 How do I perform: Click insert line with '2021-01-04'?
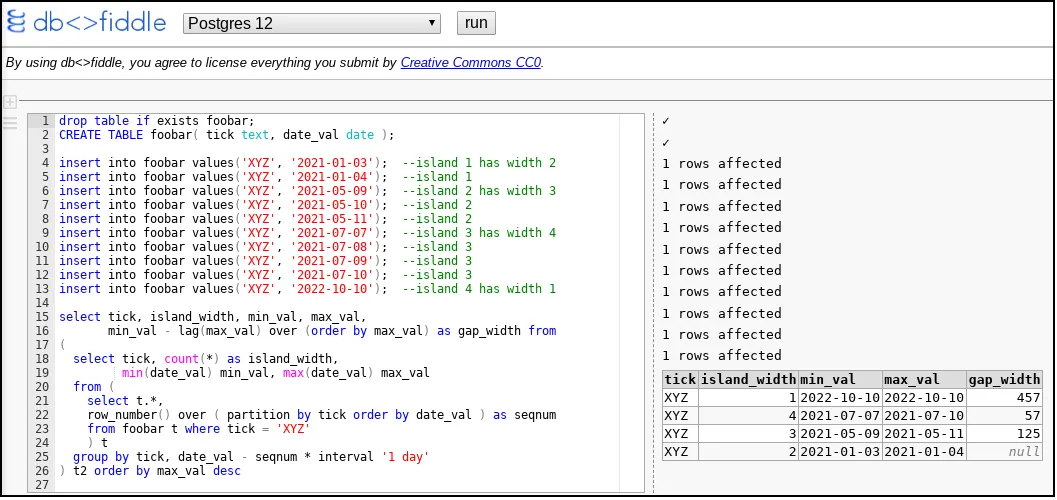pos(266,177)
